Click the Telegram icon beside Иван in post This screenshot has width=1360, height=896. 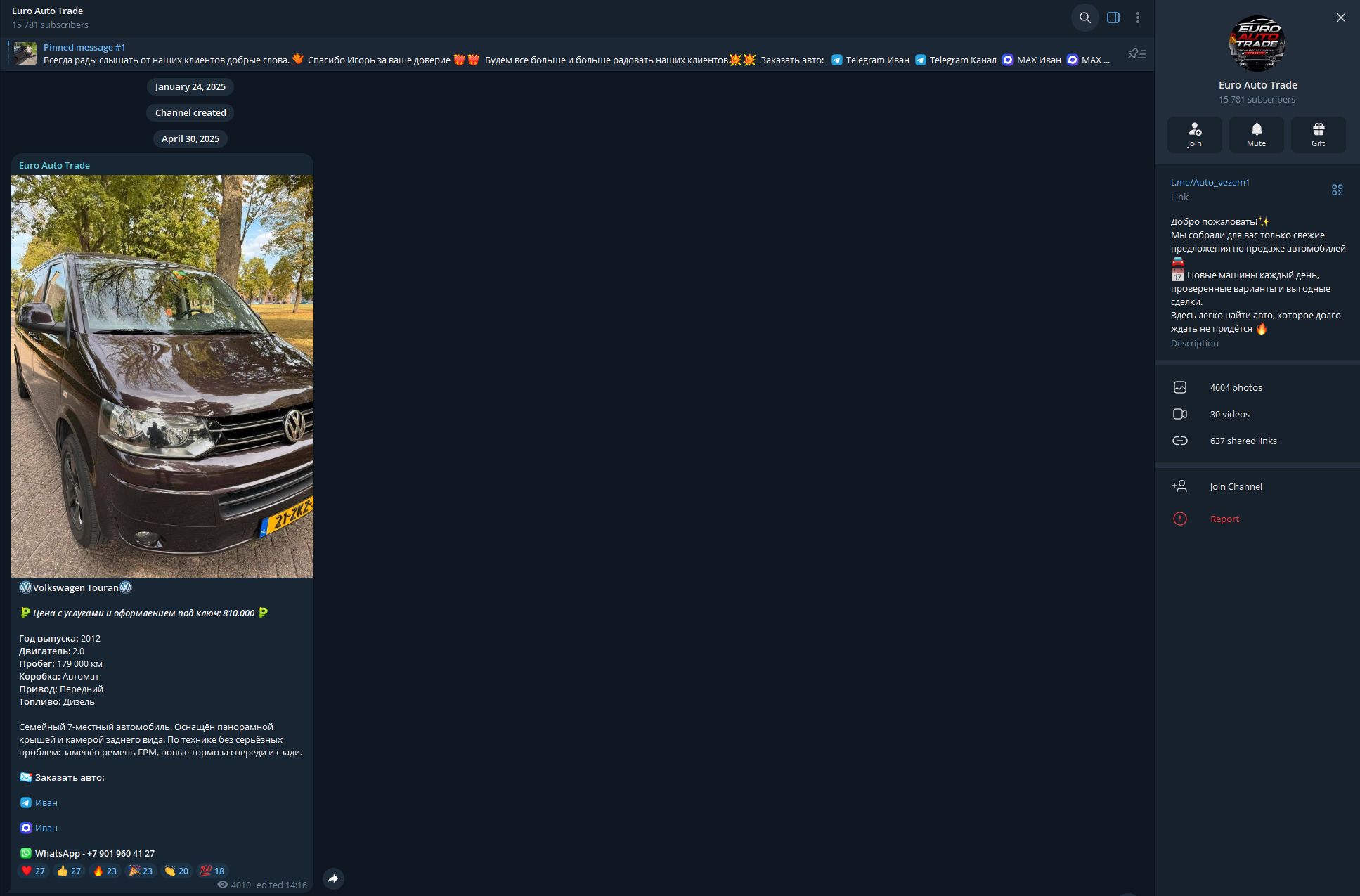[26, 803]
